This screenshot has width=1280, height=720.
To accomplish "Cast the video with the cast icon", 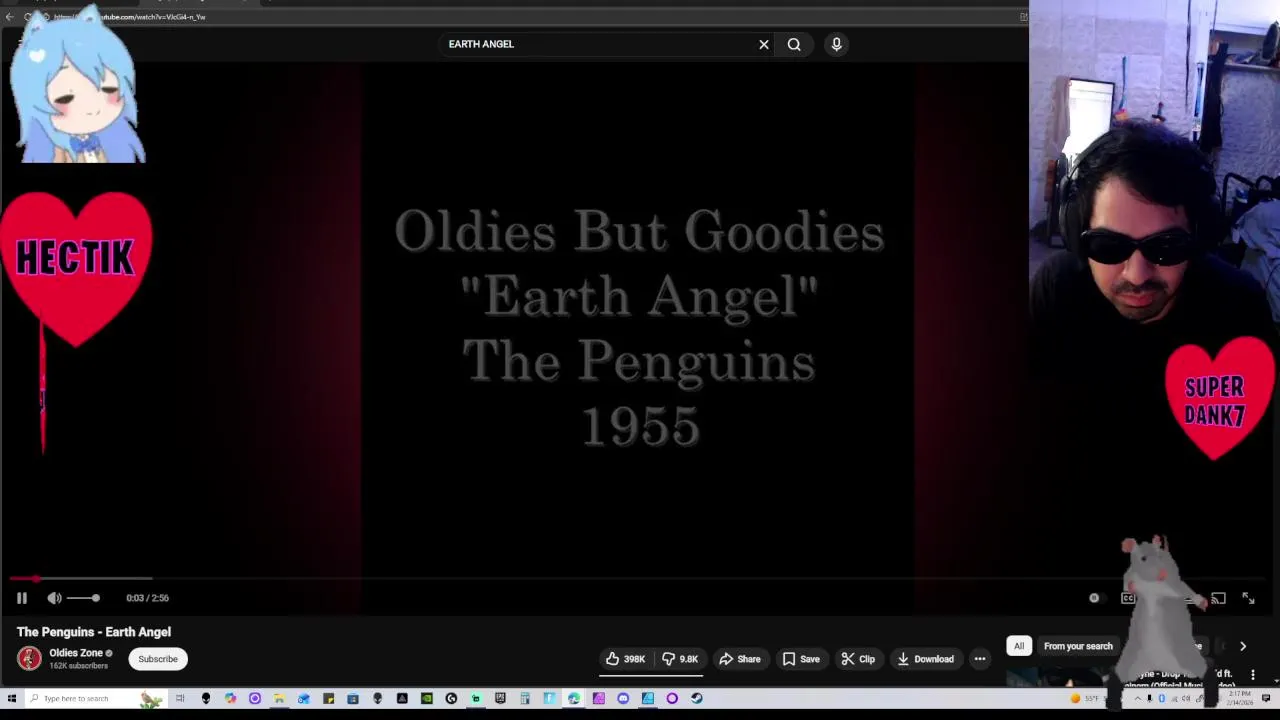I will [1218, 598].
